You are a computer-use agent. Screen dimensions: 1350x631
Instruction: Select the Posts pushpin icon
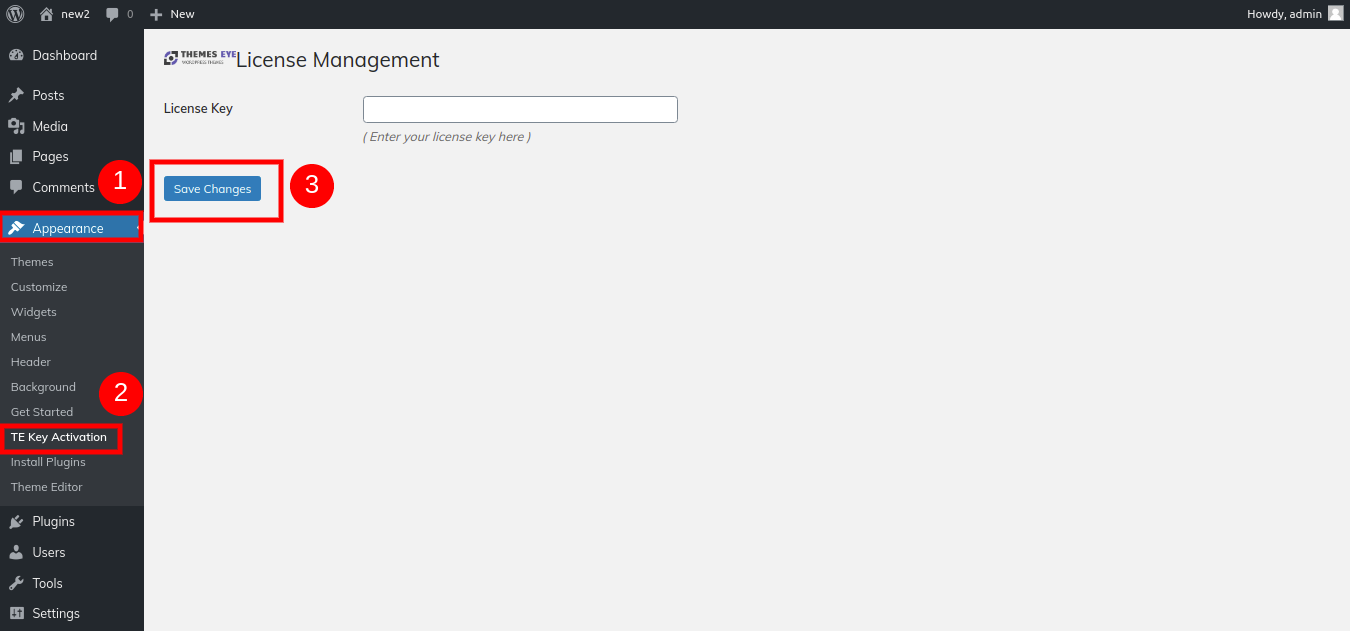18,94
